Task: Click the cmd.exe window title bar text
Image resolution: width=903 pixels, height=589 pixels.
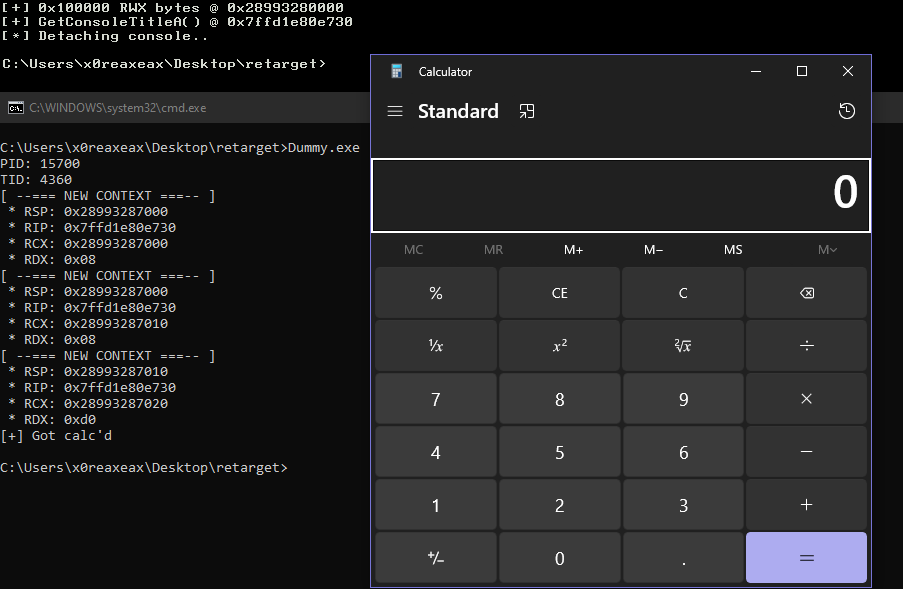Action: click(117, 108)
